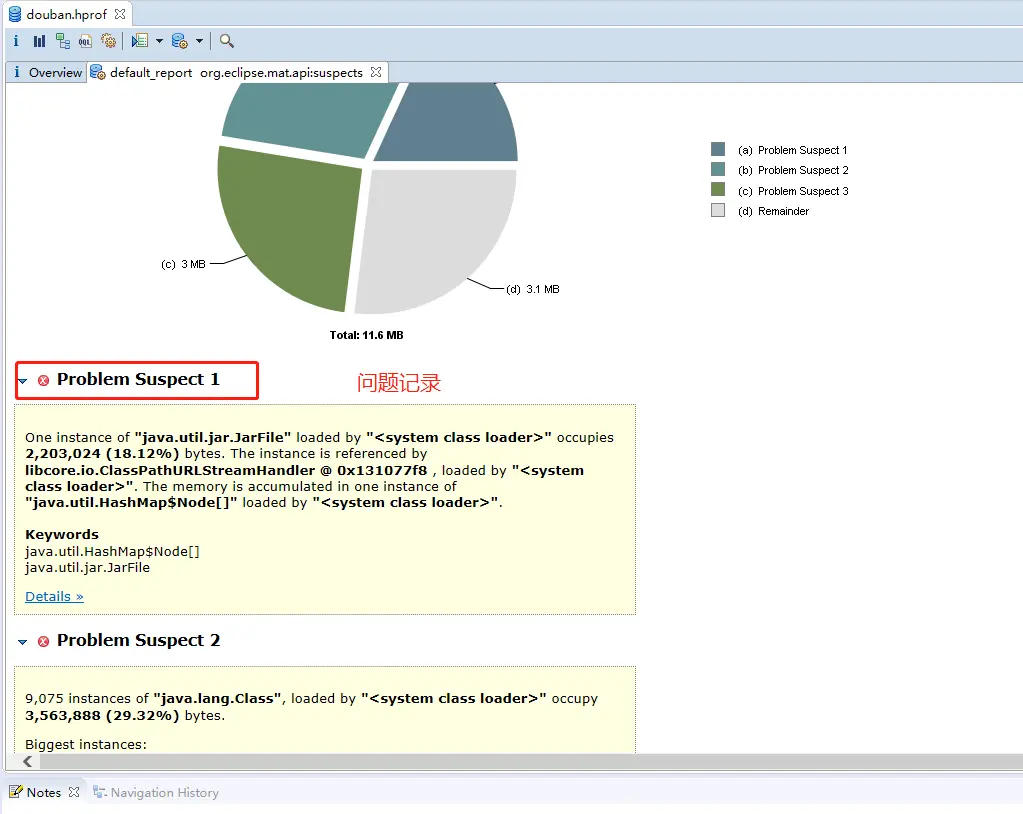Click the "(c) 3 MB" pie label
Image resolution: width=1023 pixels, height=814 pixels.
[183, 264]
